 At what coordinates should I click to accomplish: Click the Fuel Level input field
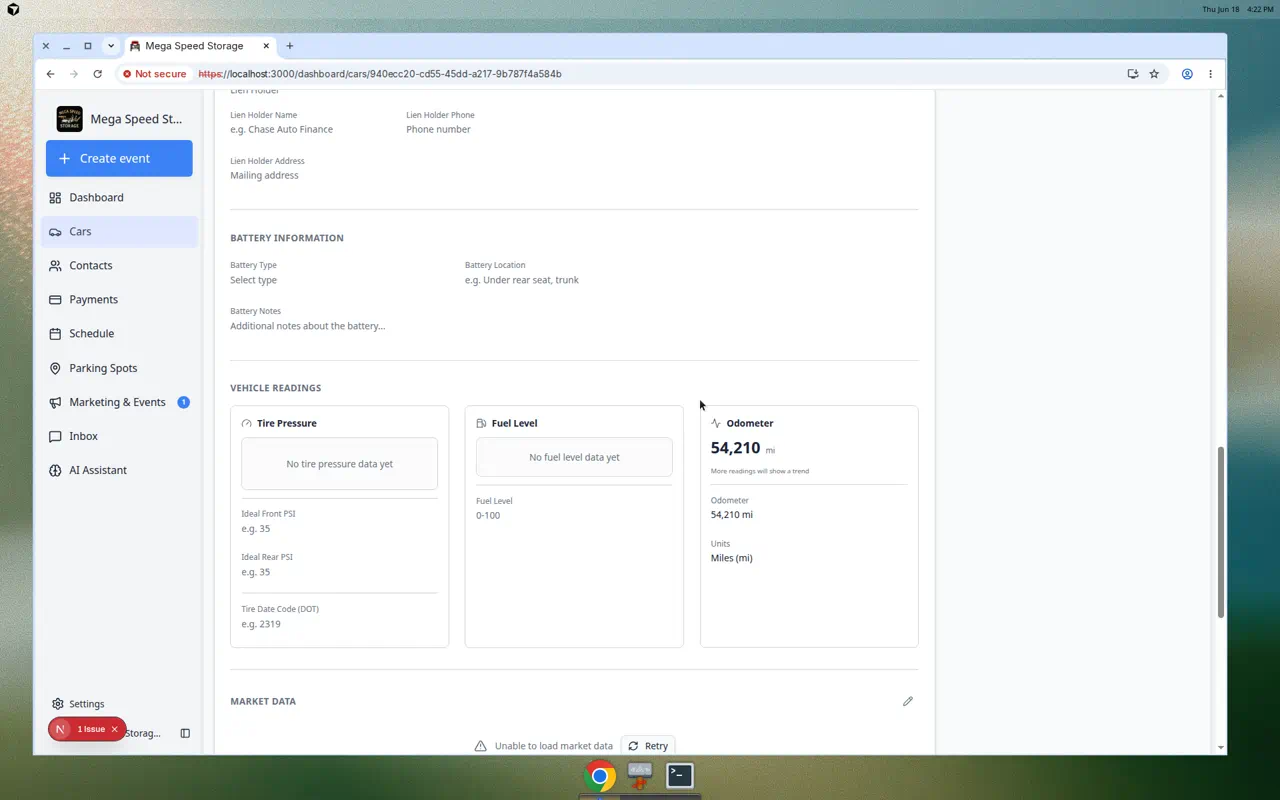(574, 515)
